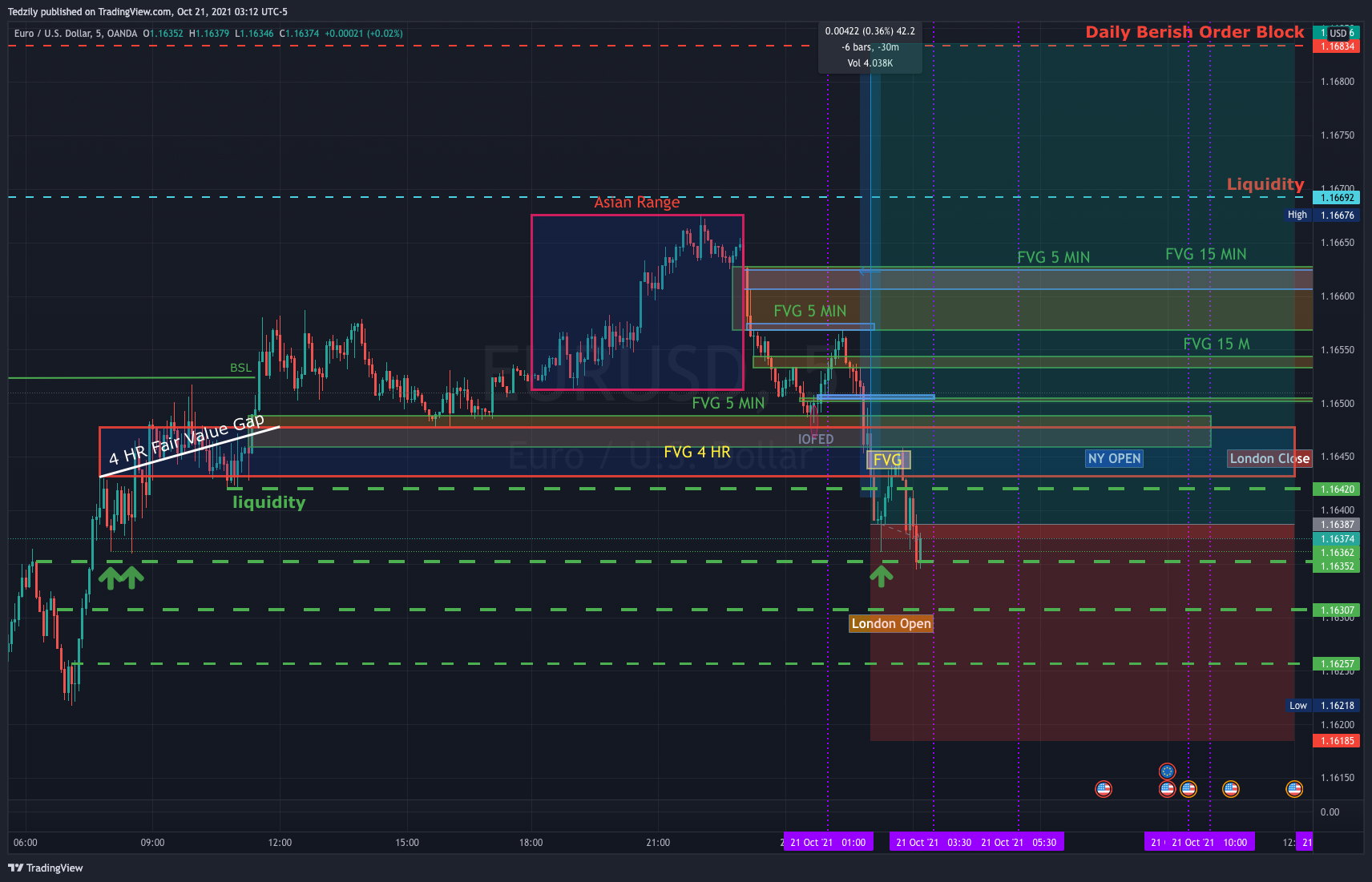
Task: Click the 1.16150 price axis value
Action: 1338,778
